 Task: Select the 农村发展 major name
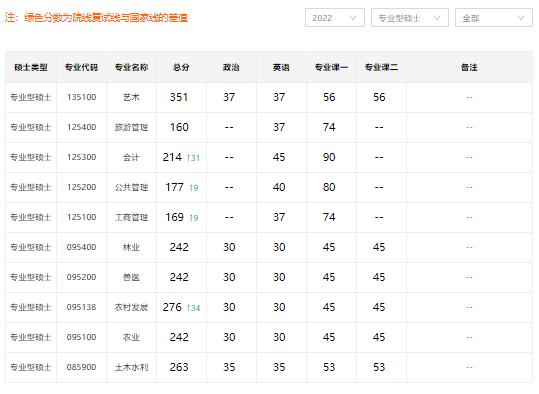[x=131, y=307]
